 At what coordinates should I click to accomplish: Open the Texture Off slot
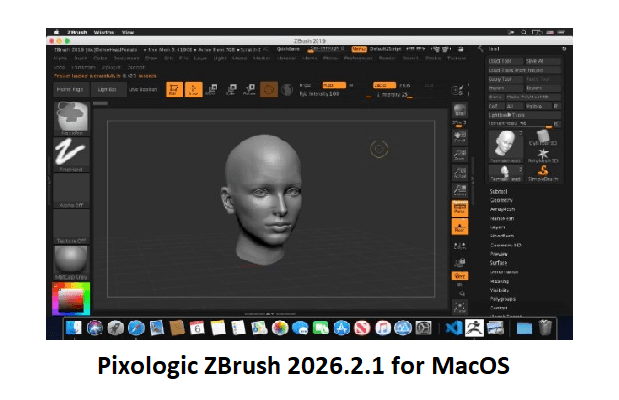[71, 226]
